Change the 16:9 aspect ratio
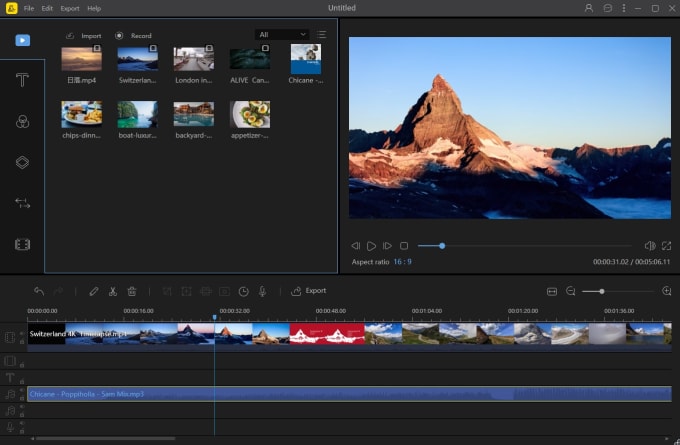This screenshot has width=680, height=445. click(402, 262)
